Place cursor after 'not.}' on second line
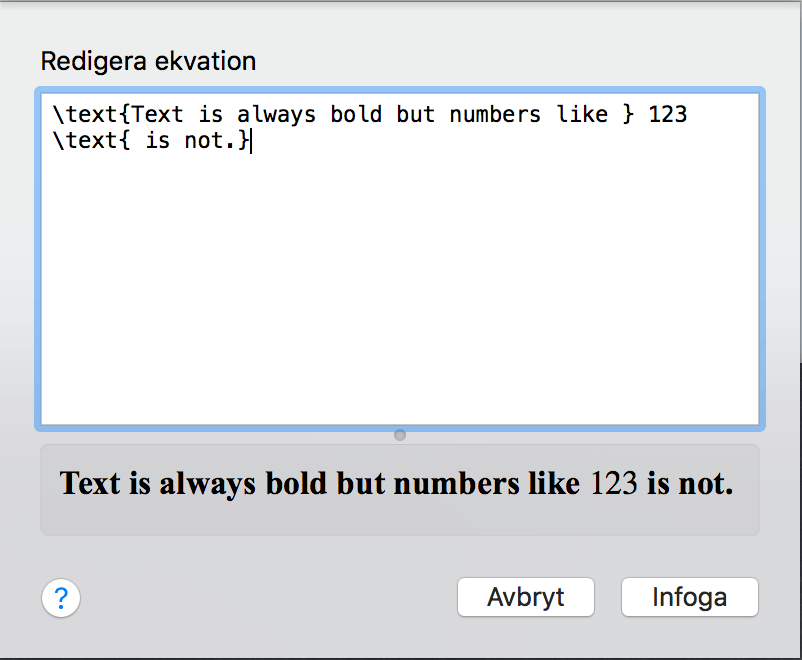Viewport: 802px width, 660px height. [x=251, y=140]
